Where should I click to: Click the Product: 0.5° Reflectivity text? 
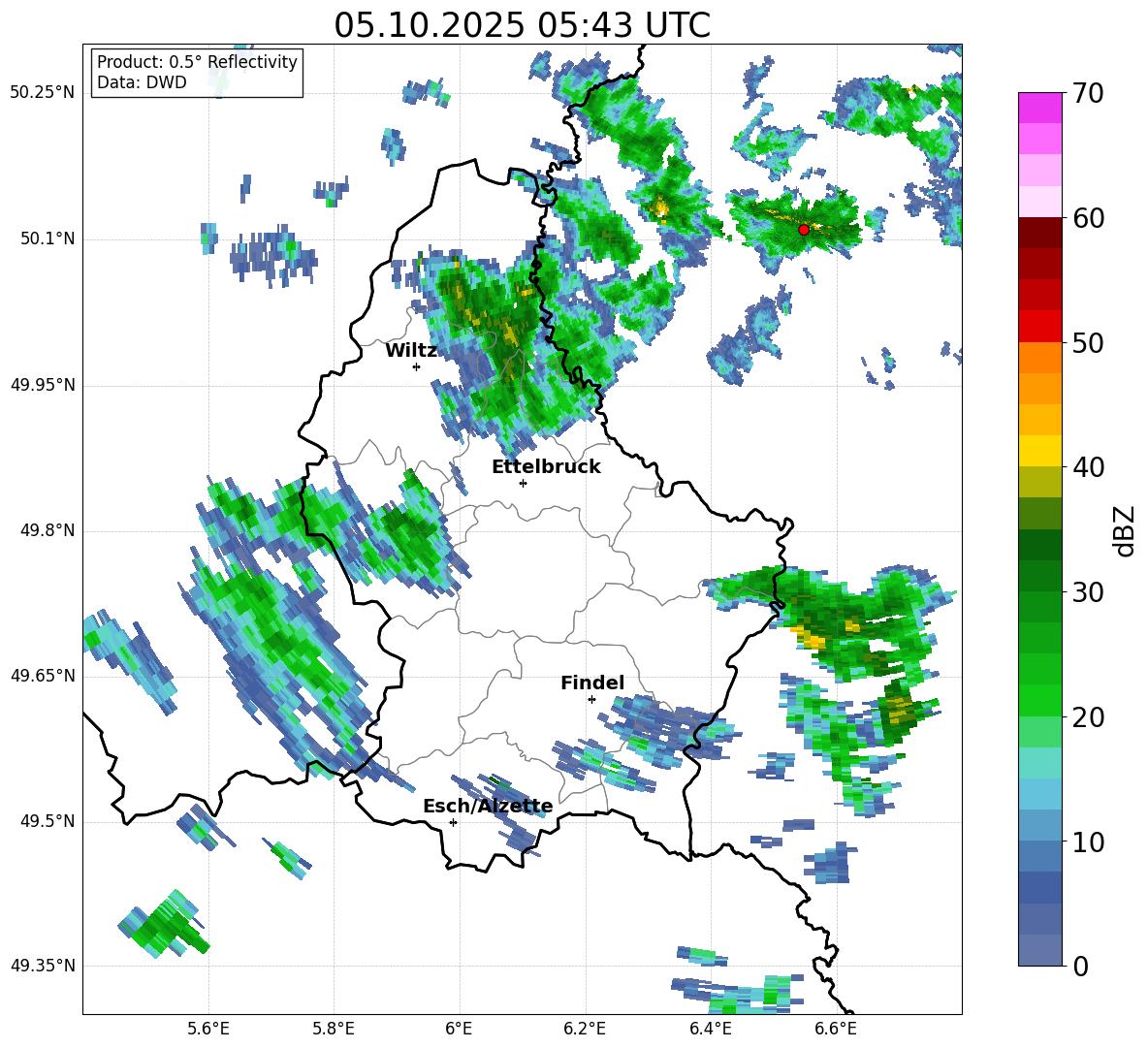197,62
